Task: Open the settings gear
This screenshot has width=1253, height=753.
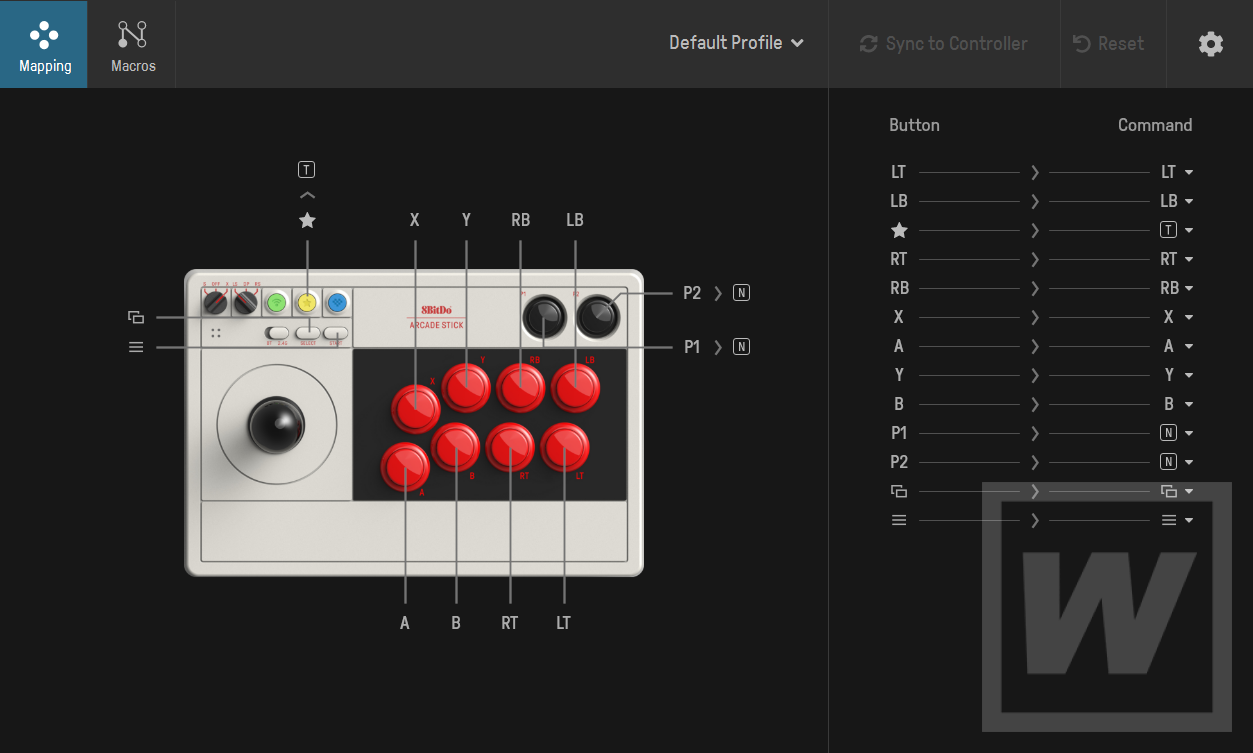Action: pos(1210,44)
